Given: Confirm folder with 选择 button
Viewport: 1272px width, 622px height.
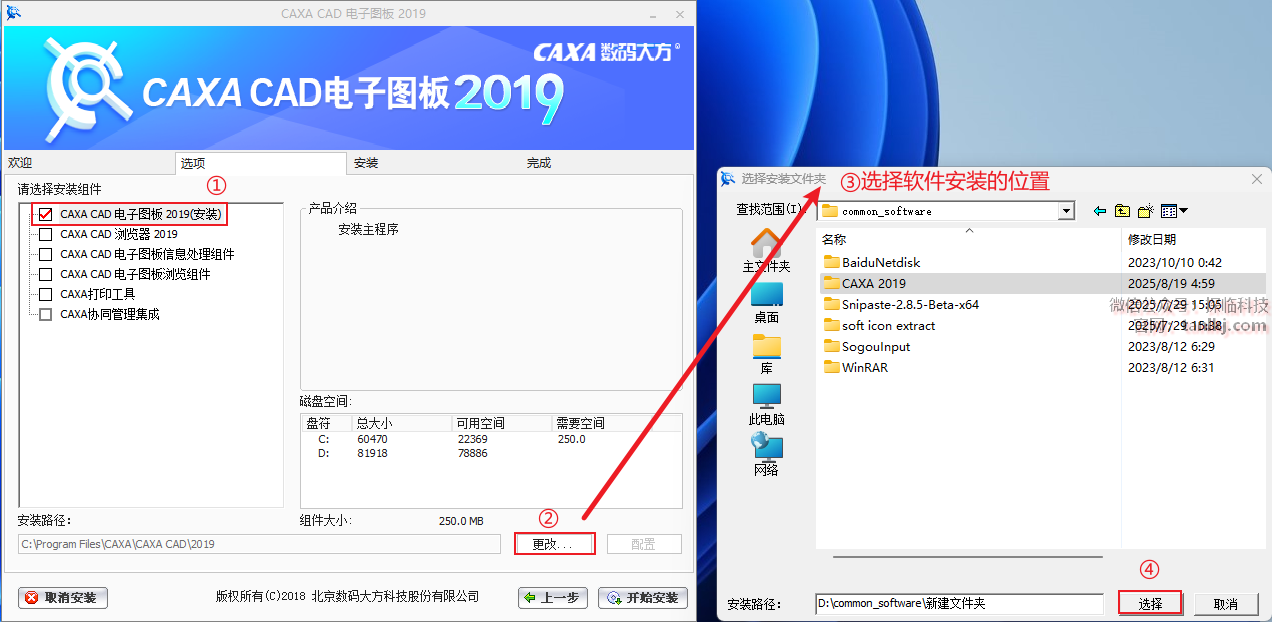Looking at the screenshot, I should tap(1150, 604).
